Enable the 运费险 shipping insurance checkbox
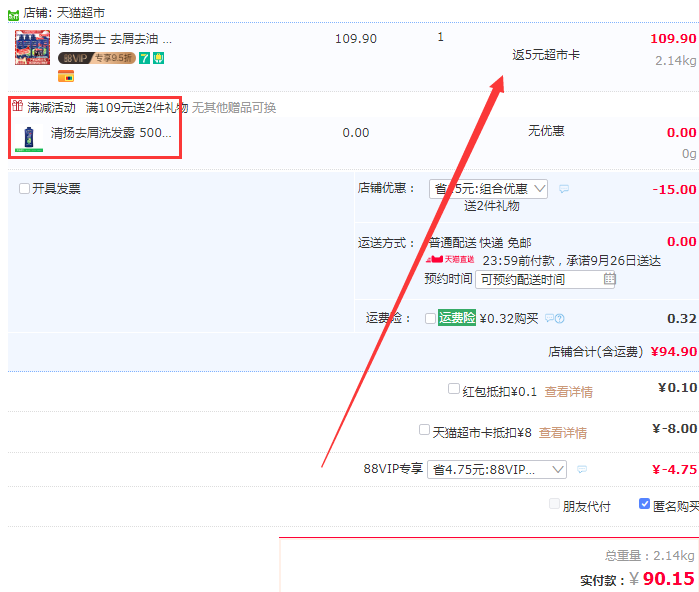 coord(430,318)
